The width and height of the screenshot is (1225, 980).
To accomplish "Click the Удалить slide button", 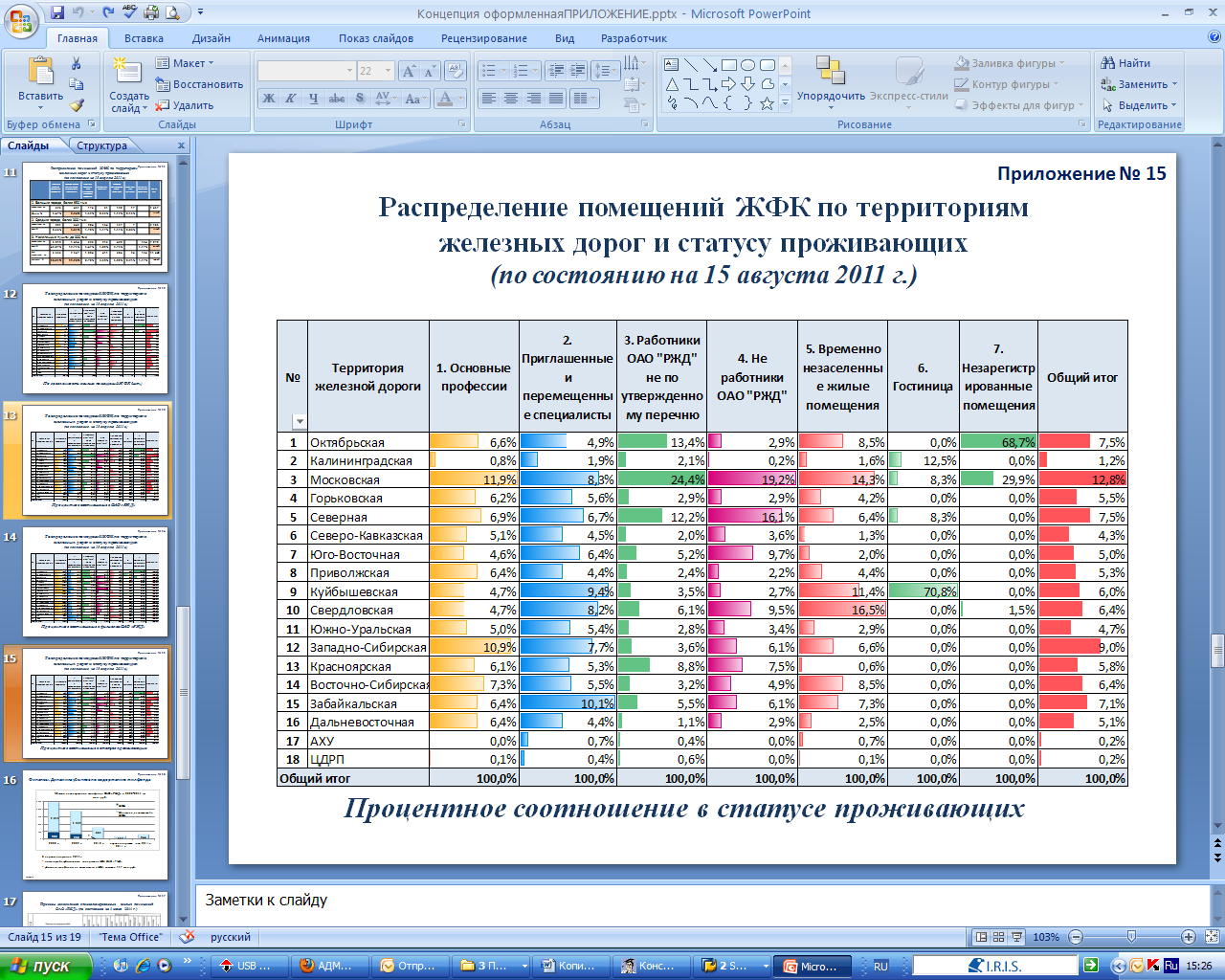I will (186, 105).
